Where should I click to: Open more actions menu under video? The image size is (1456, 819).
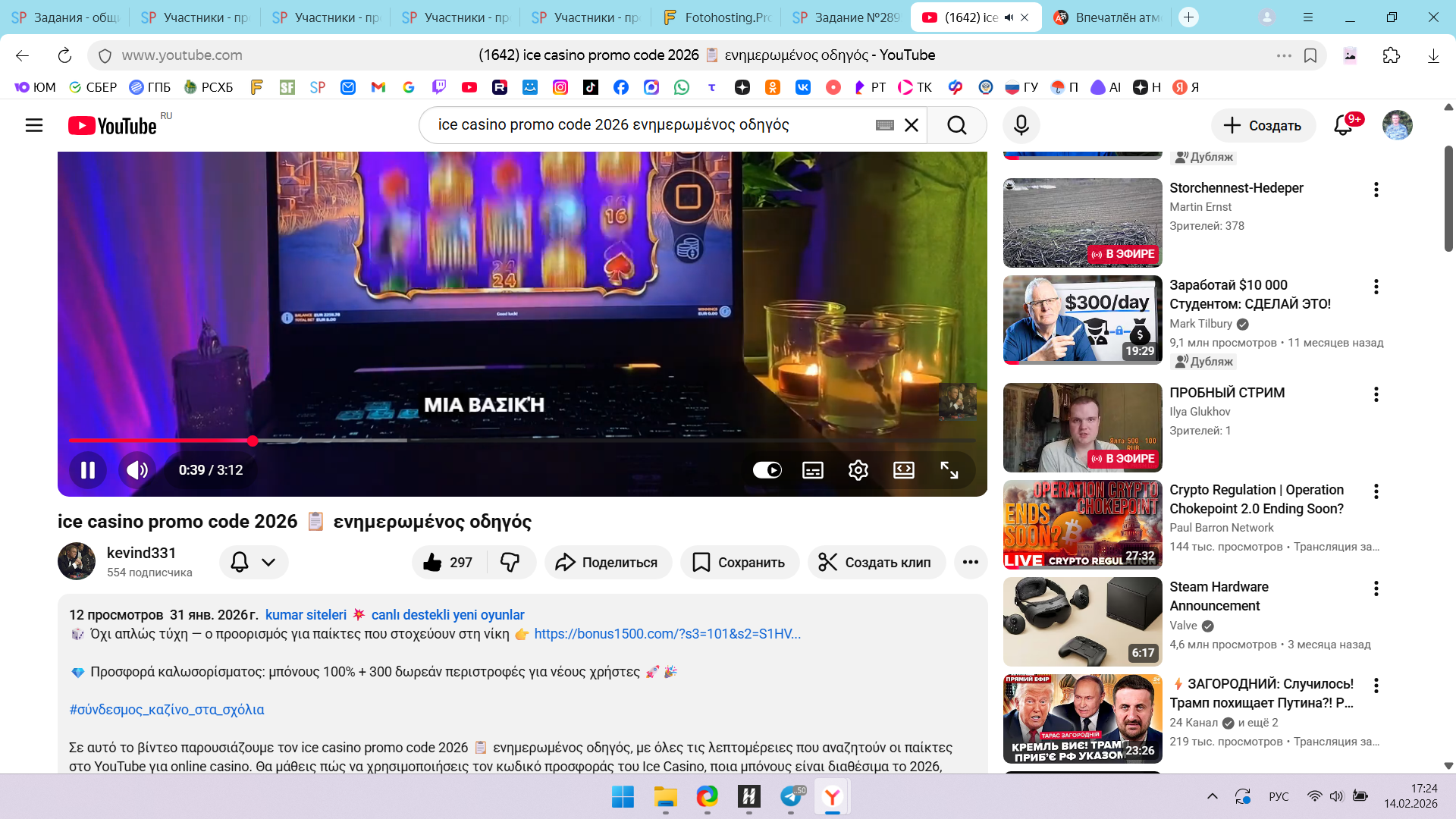click(970, 562)
